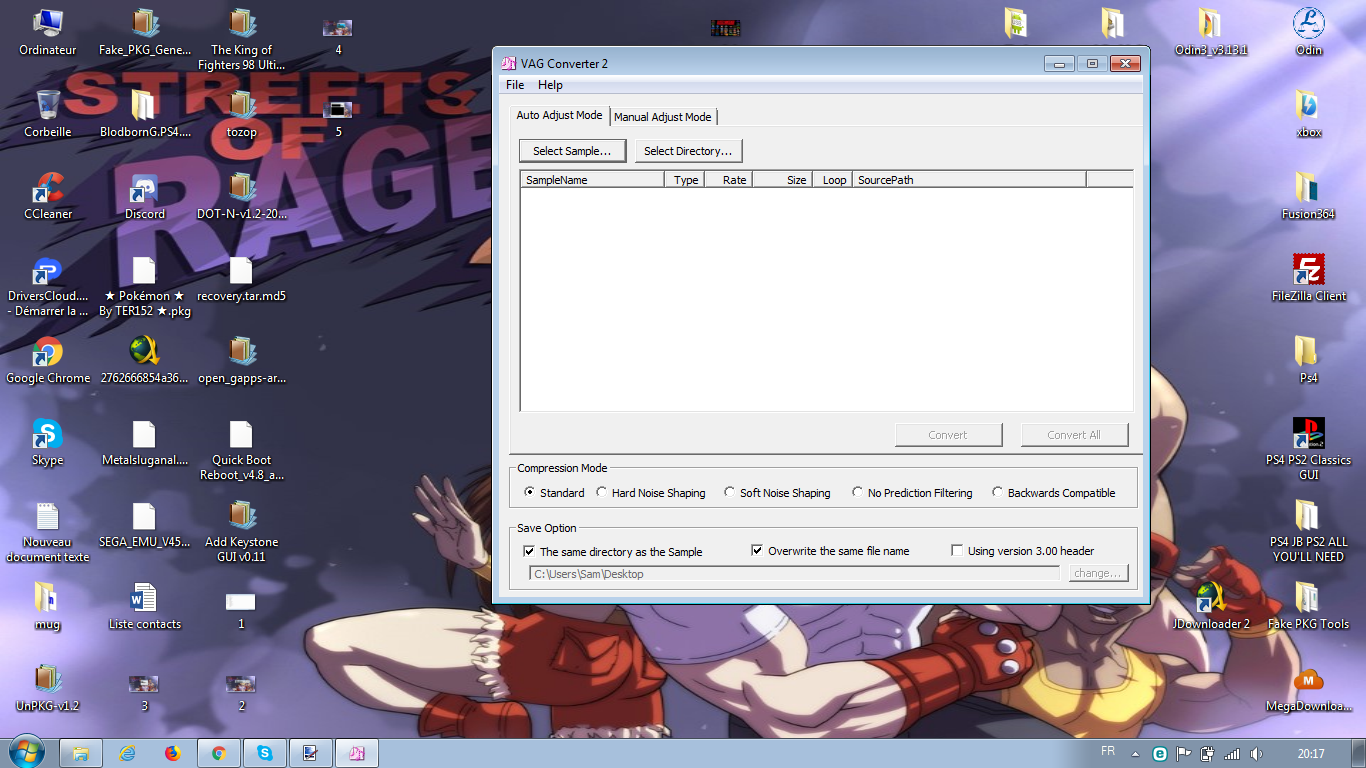
Task: Switch to the Auto Adjust Mode tab
Action: click(x=559, y=115)
